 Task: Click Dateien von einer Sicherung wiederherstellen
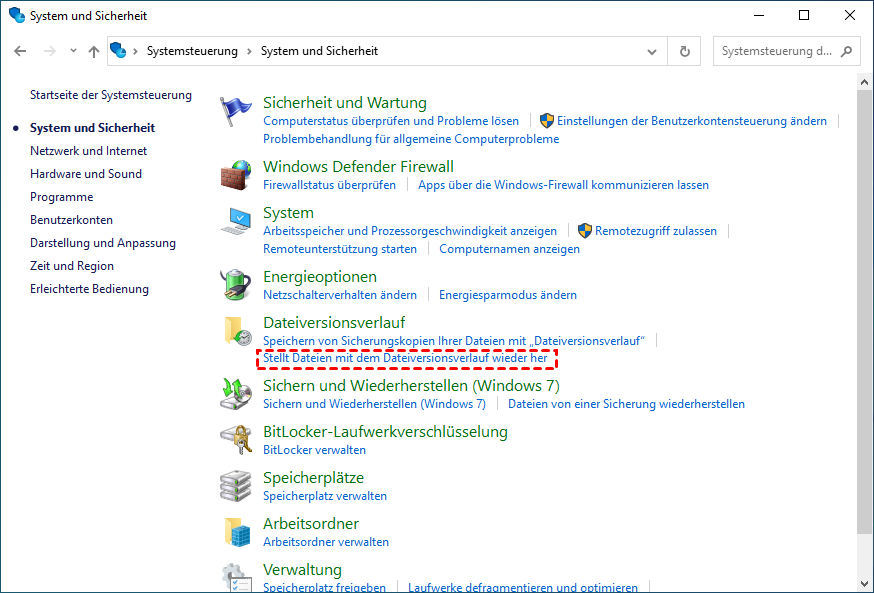pyautogui.click(x=627, y=404)
